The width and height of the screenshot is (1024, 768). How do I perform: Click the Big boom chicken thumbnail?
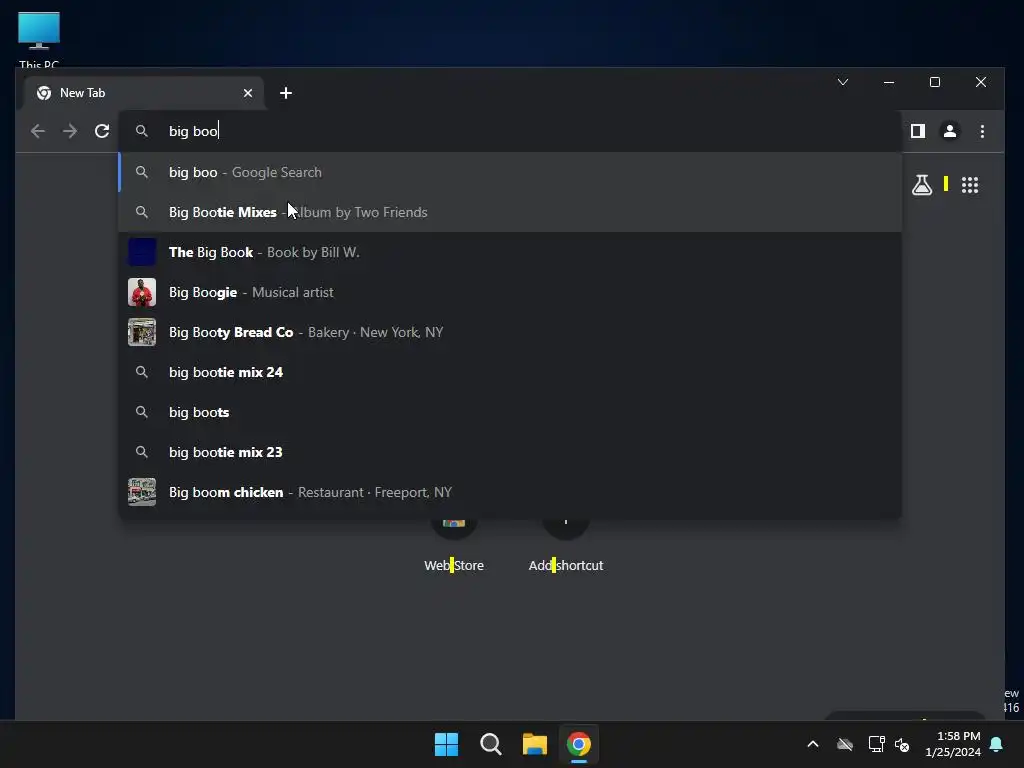click(142, 492)
